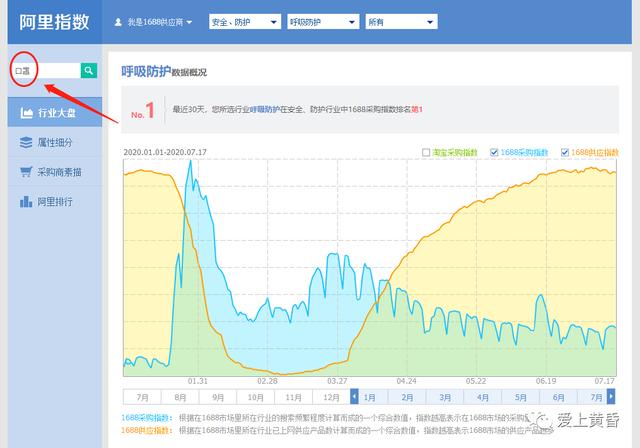Focus the keyword search input field

47,71
